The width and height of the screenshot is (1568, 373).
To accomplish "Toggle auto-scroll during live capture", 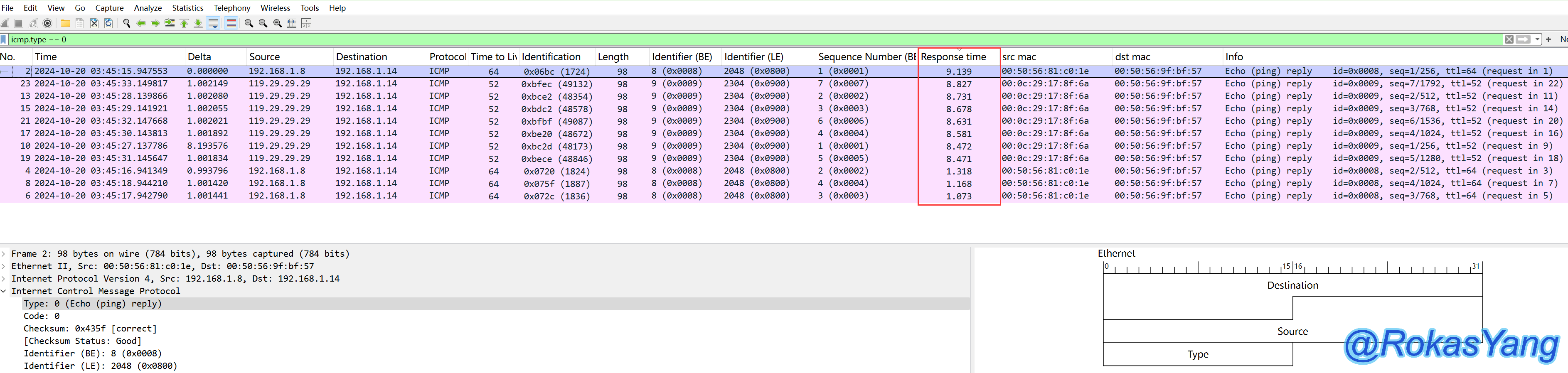I will (x=213, y=23).
